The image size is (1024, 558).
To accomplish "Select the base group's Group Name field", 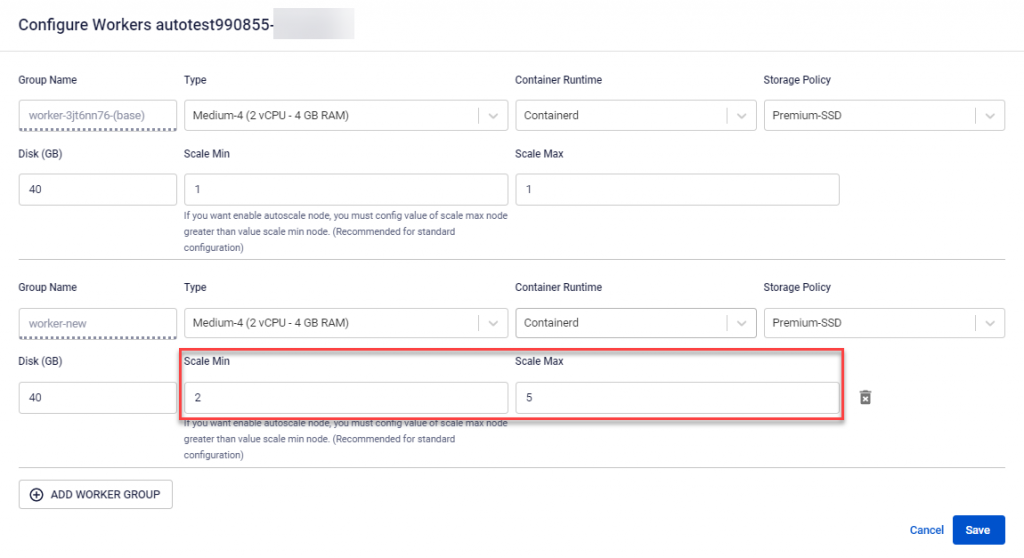I will (x=97, y=115).
